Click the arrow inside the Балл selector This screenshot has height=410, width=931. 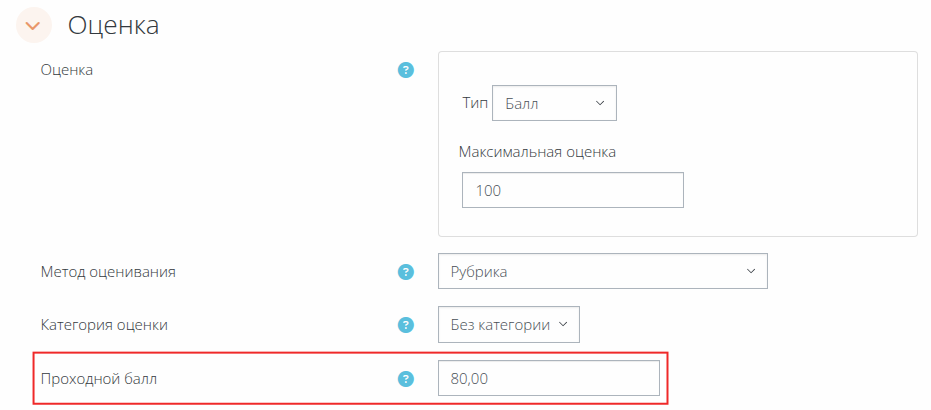click(600, 103)
